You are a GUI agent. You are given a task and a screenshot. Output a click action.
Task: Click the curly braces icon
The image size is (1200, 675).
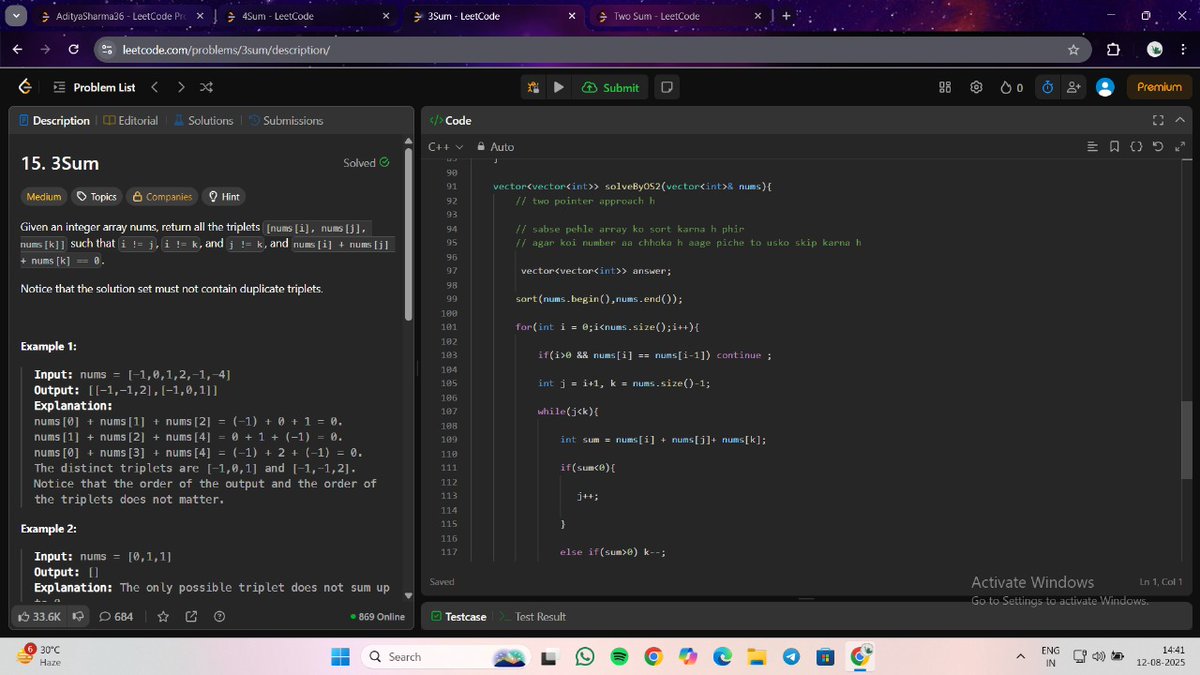point(1137,147)
